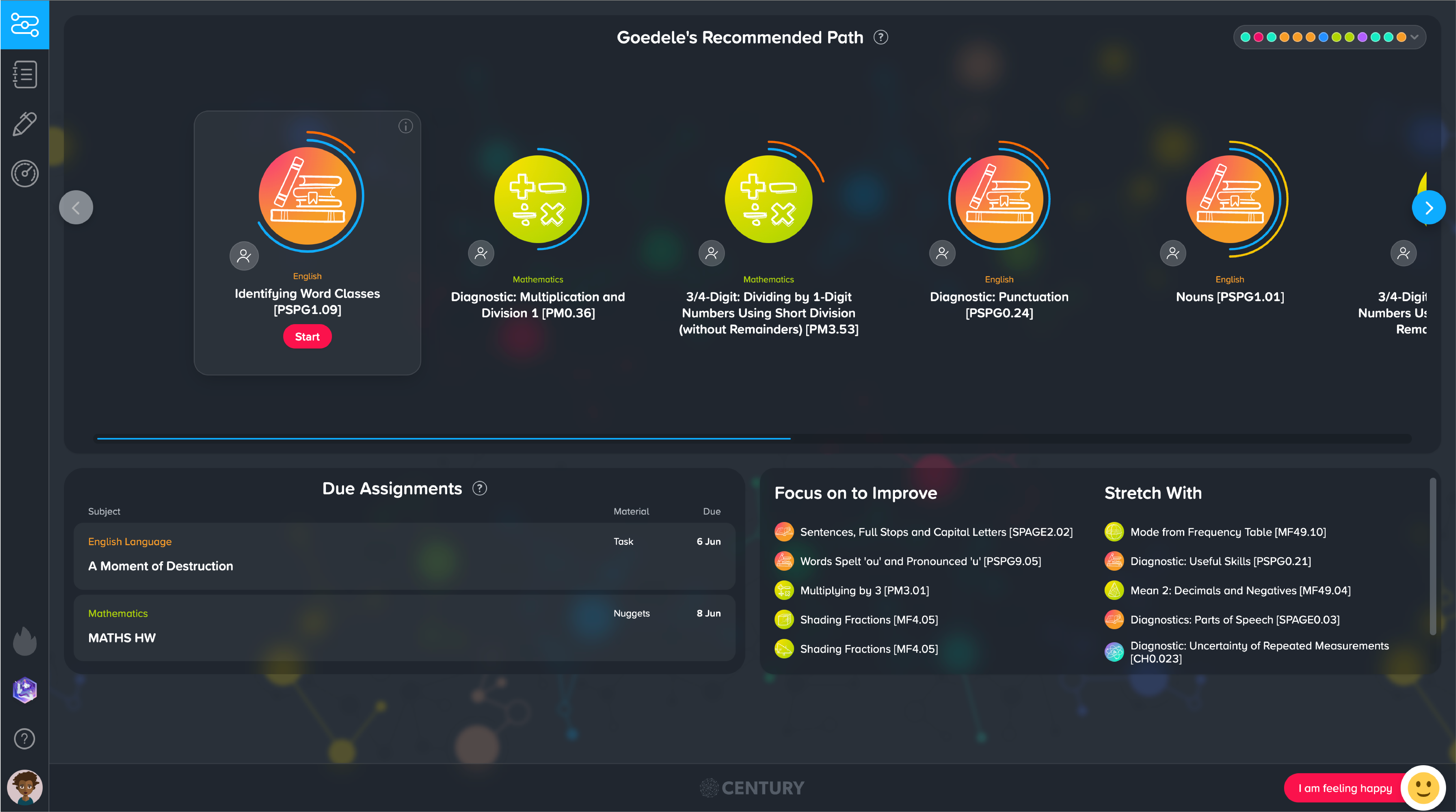The height and width of the screenshot is (812, 1456).
Task: Open Mean 2: Decimals and Negatives
Action: coord(1228,591)
